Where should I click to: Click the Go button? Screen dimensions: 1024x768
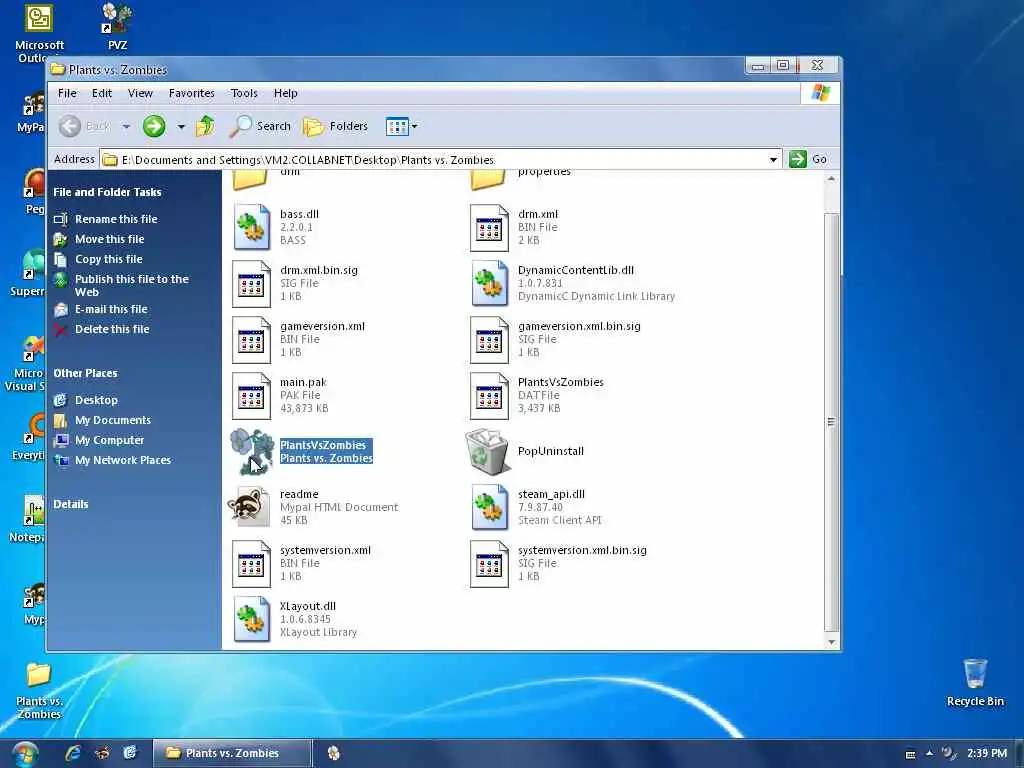coord(808,159)
